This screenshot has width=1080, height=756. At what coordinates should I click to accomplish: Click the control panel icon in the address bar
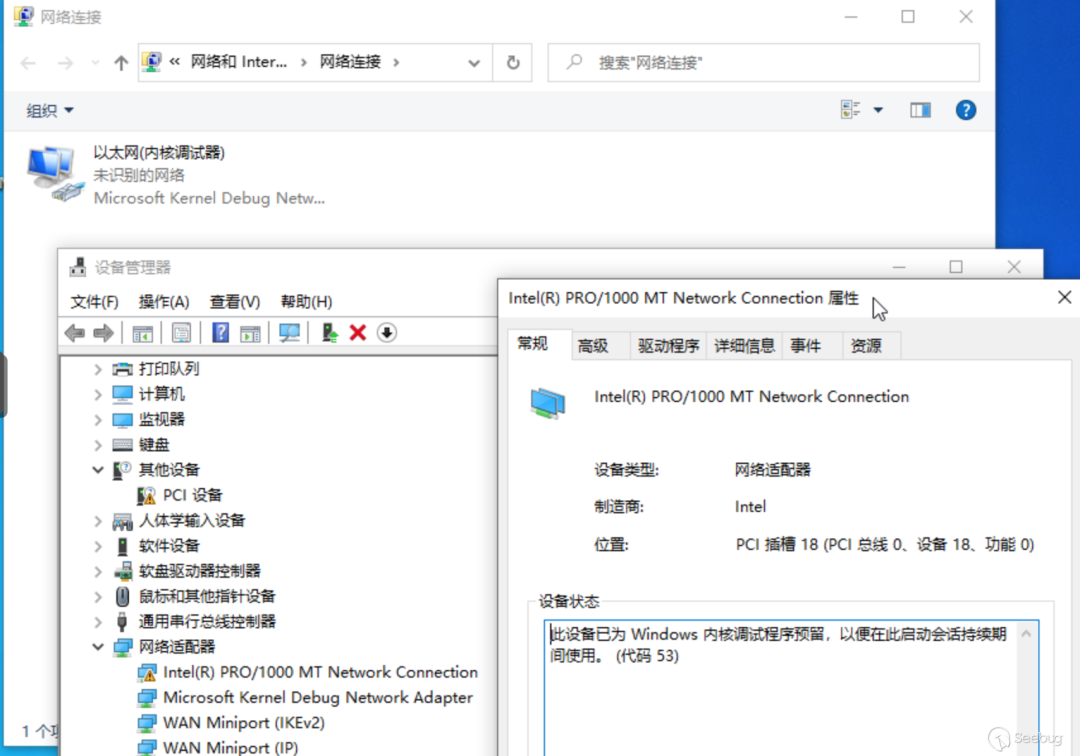[x=152, y=62]
